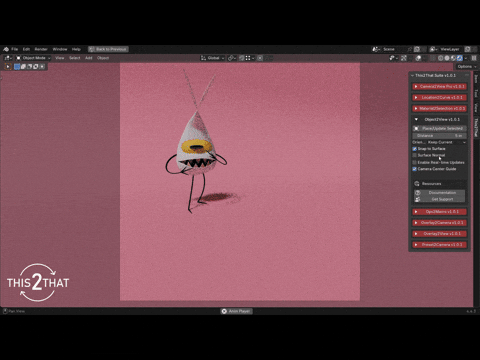
Task: Click the ViewLayer browse icon
Action: pyautogui.click(x=433, y=49)
